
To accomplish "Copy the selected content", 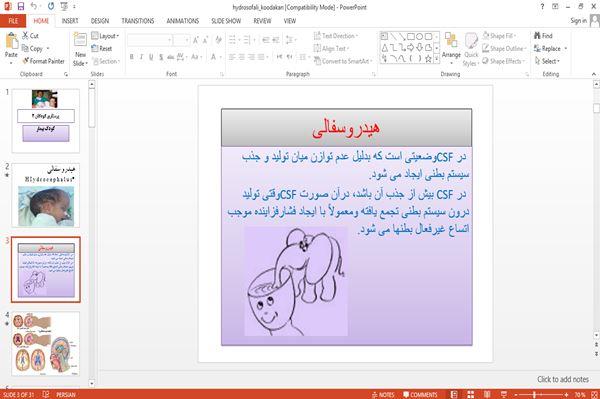I will point(33,49).
